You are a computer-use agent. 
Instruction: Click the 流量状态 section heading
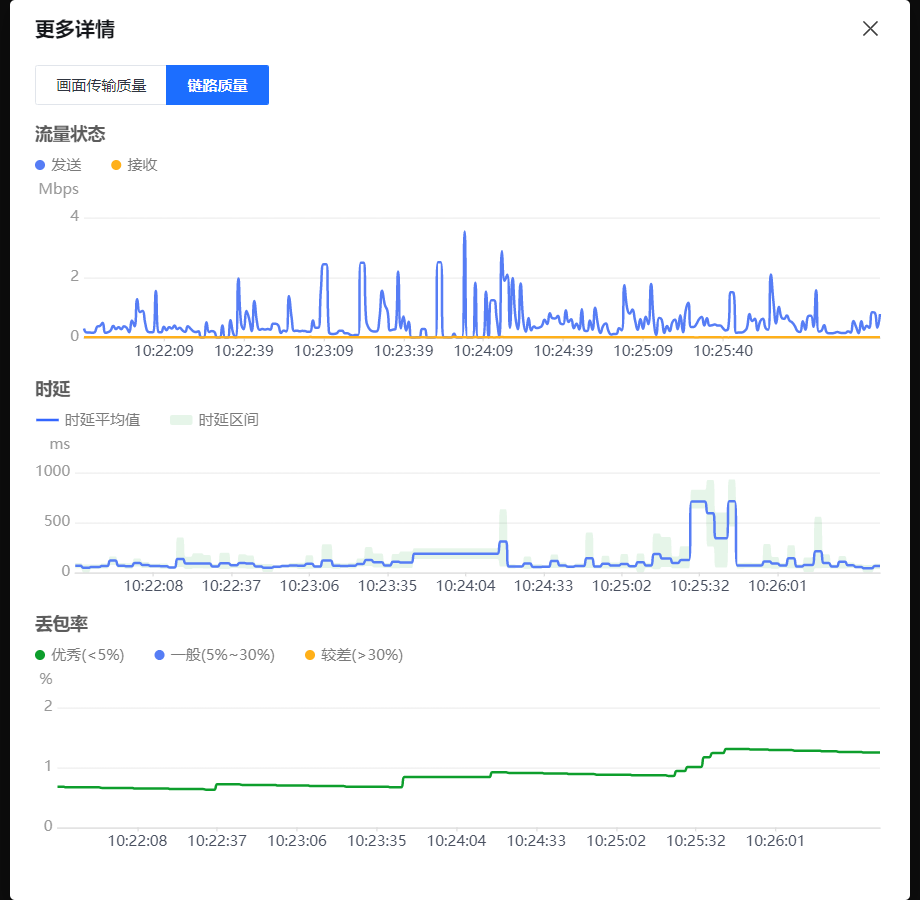[70, 134]
